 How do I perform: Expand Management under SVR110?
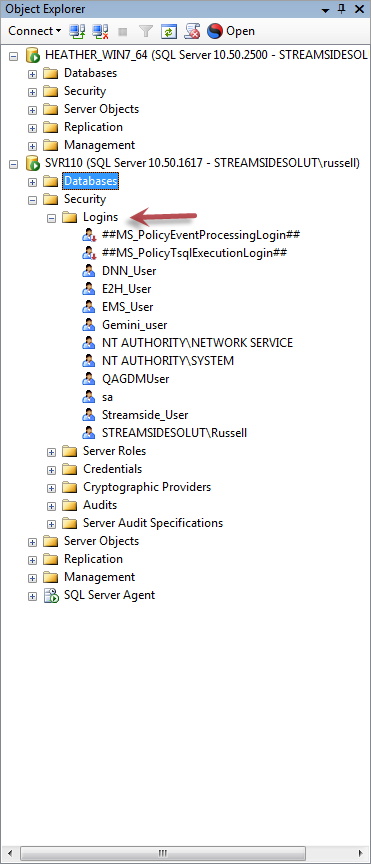click(33, 579)
